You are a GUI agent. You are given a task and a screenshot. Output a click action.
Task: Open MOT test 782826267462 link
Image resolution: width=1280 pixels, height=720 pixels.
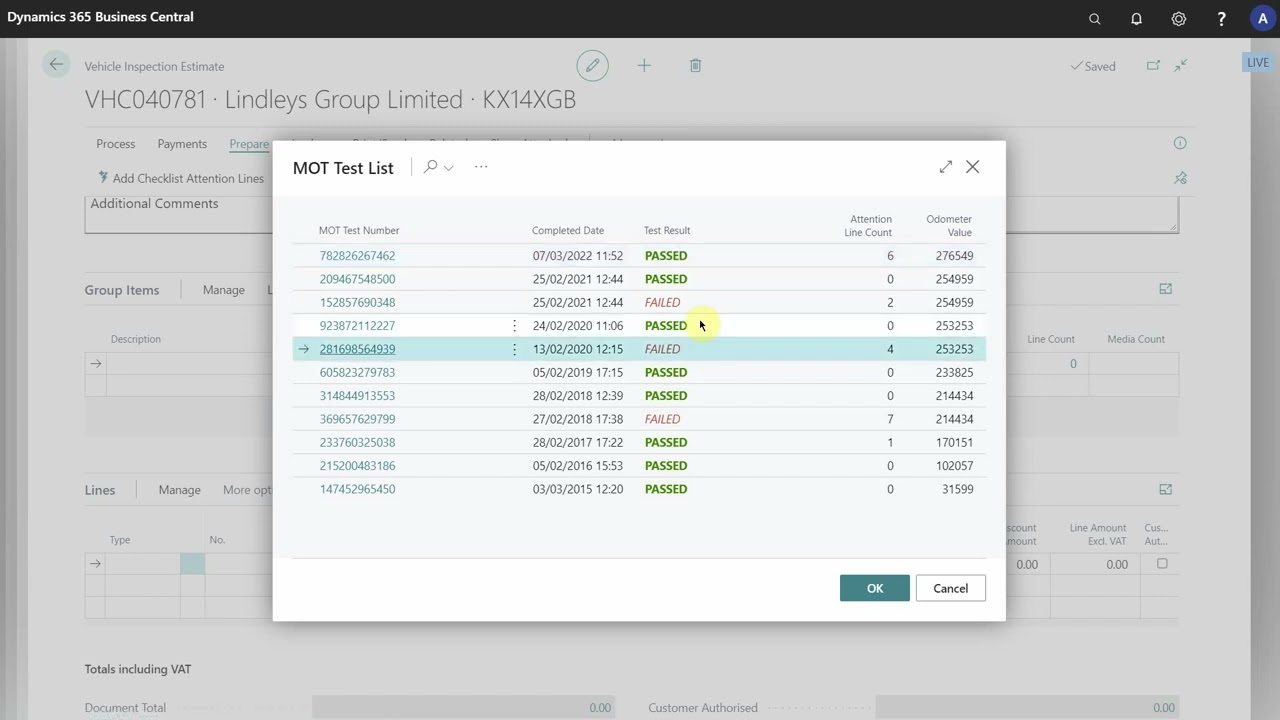click(x=357, y=256)
